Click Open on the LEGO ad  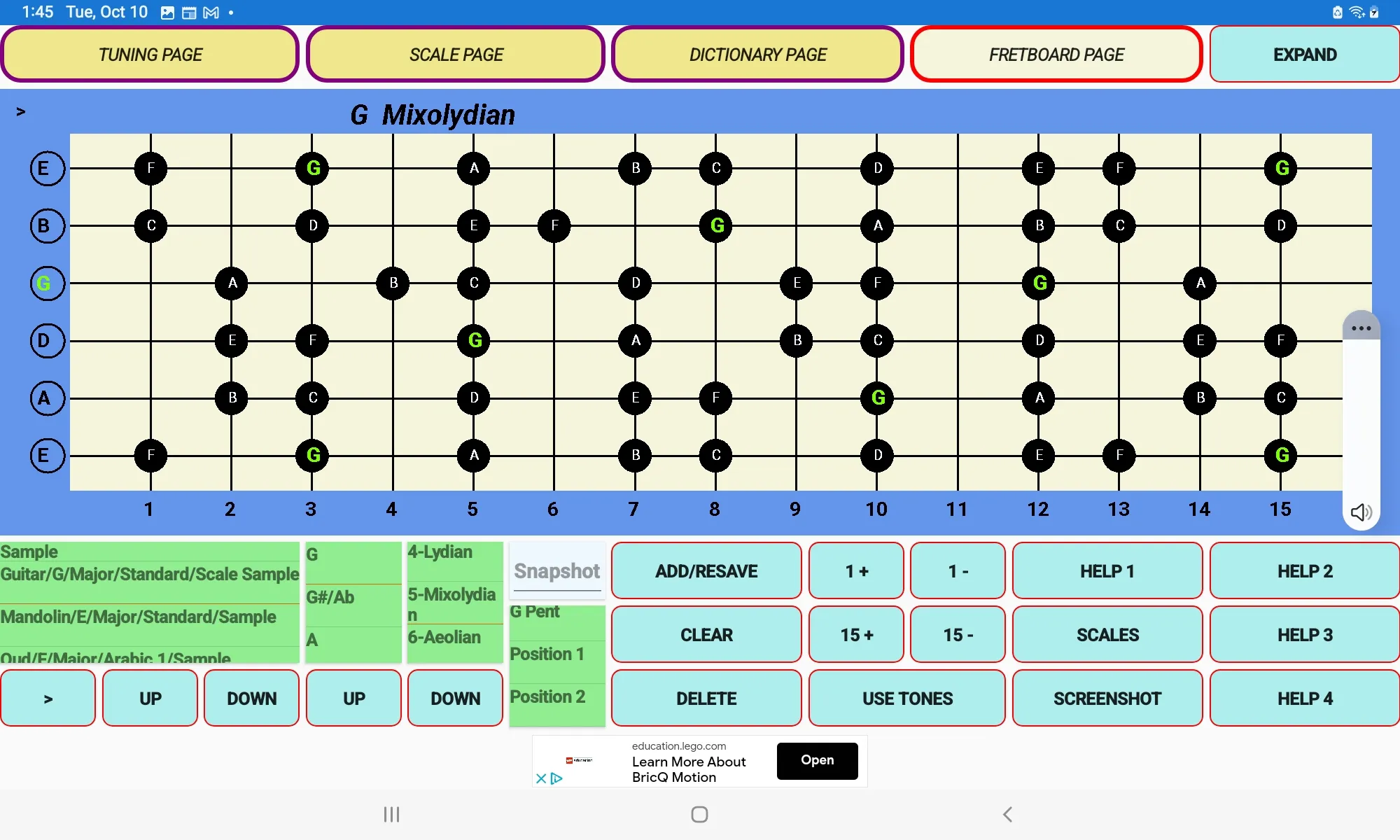[817, 760]
